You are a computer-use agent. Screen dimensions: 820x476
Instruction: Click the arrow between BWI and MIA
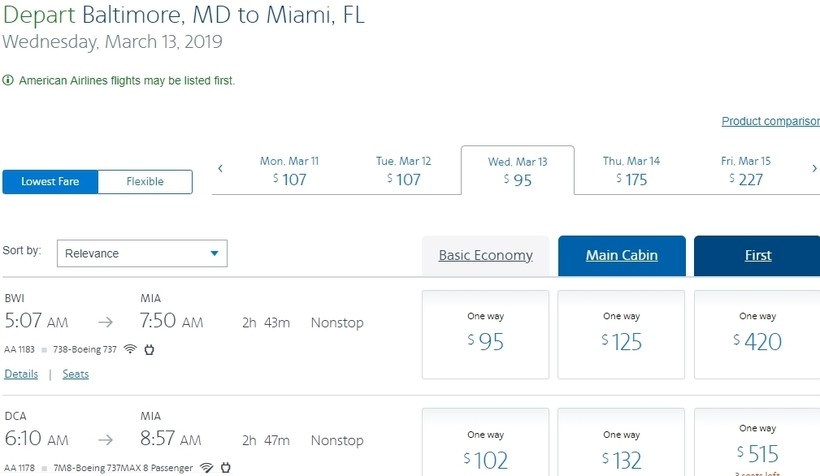click(105, 323)
